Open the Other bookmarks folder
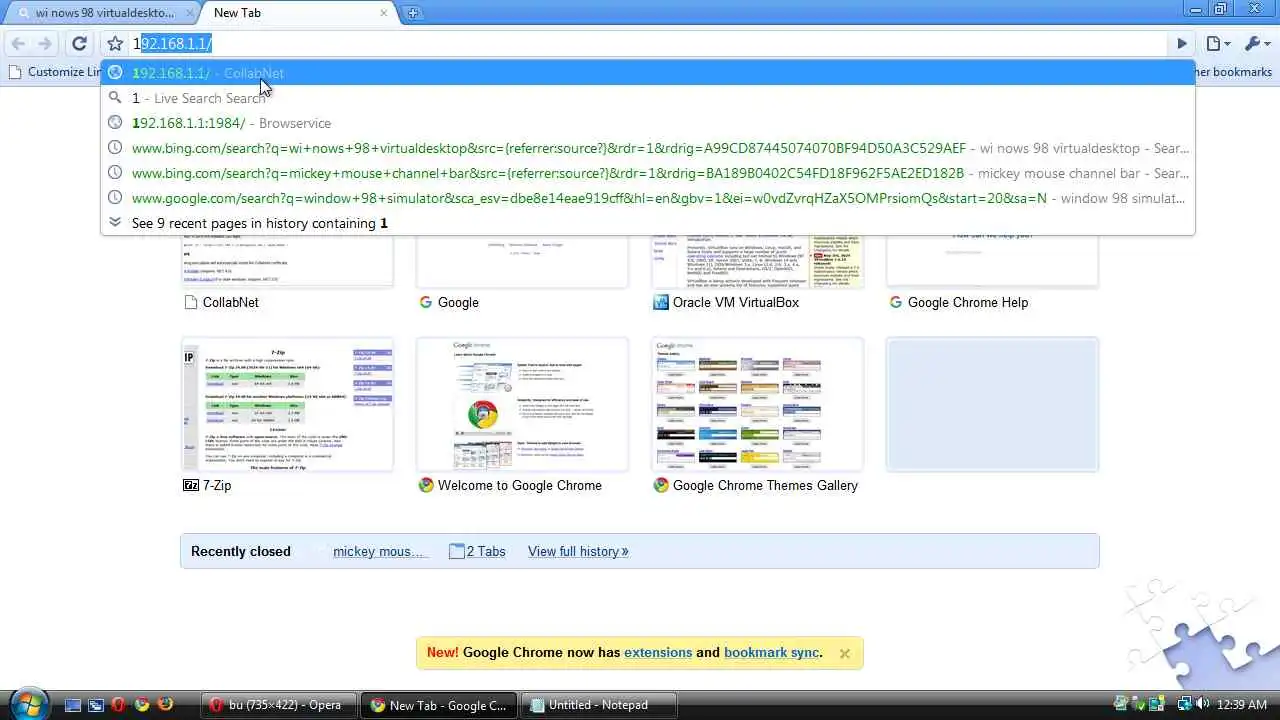 (x=1235, y=72)
